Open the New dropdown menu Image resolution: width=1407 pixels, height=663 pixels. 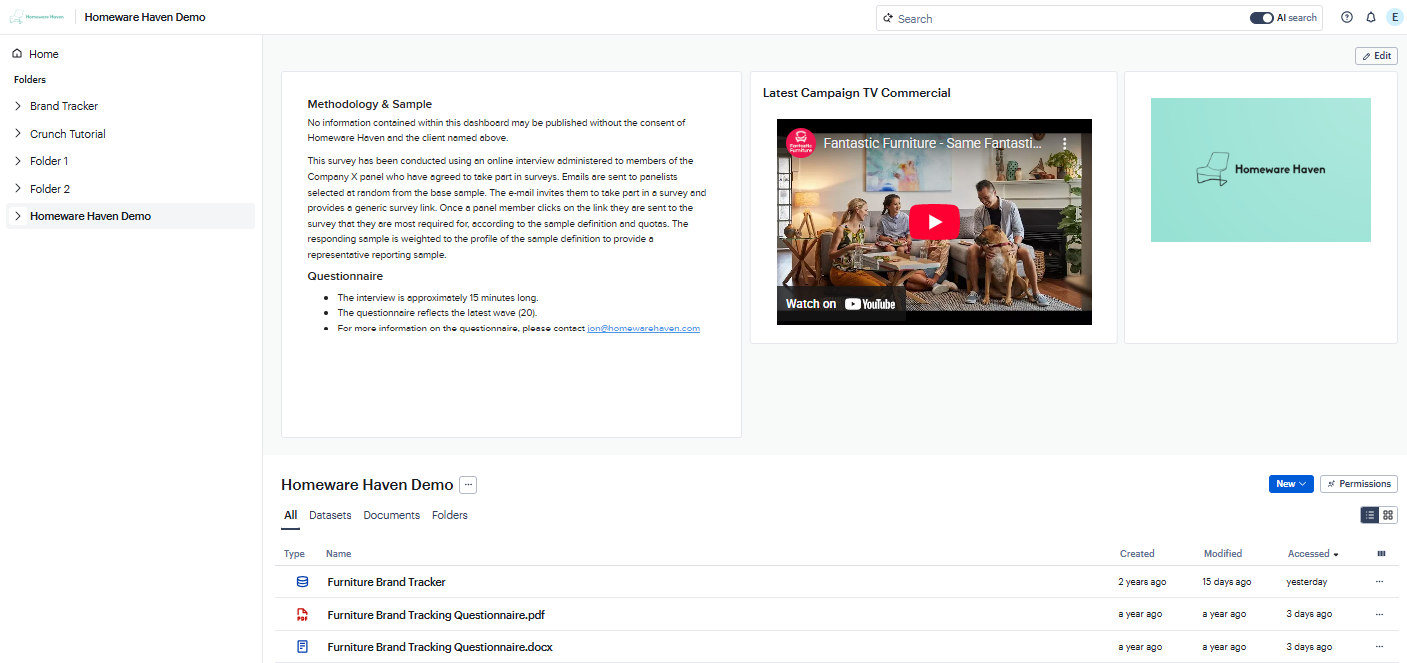point(1290,483)
